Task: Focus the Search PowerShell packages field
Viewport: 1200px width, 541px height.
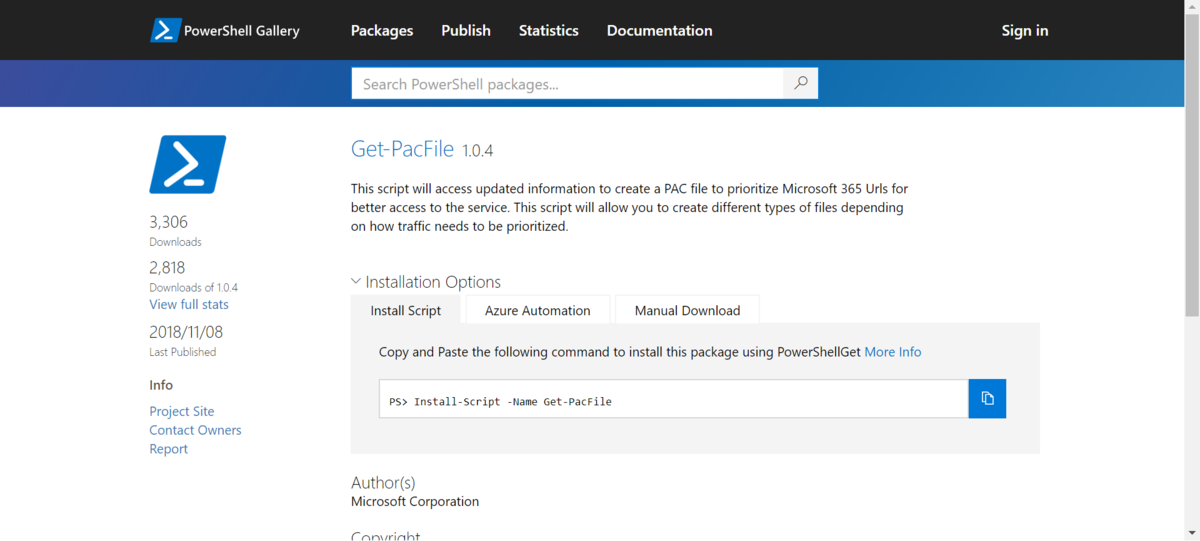Action: pyautogui.click(x=567, y=84)
